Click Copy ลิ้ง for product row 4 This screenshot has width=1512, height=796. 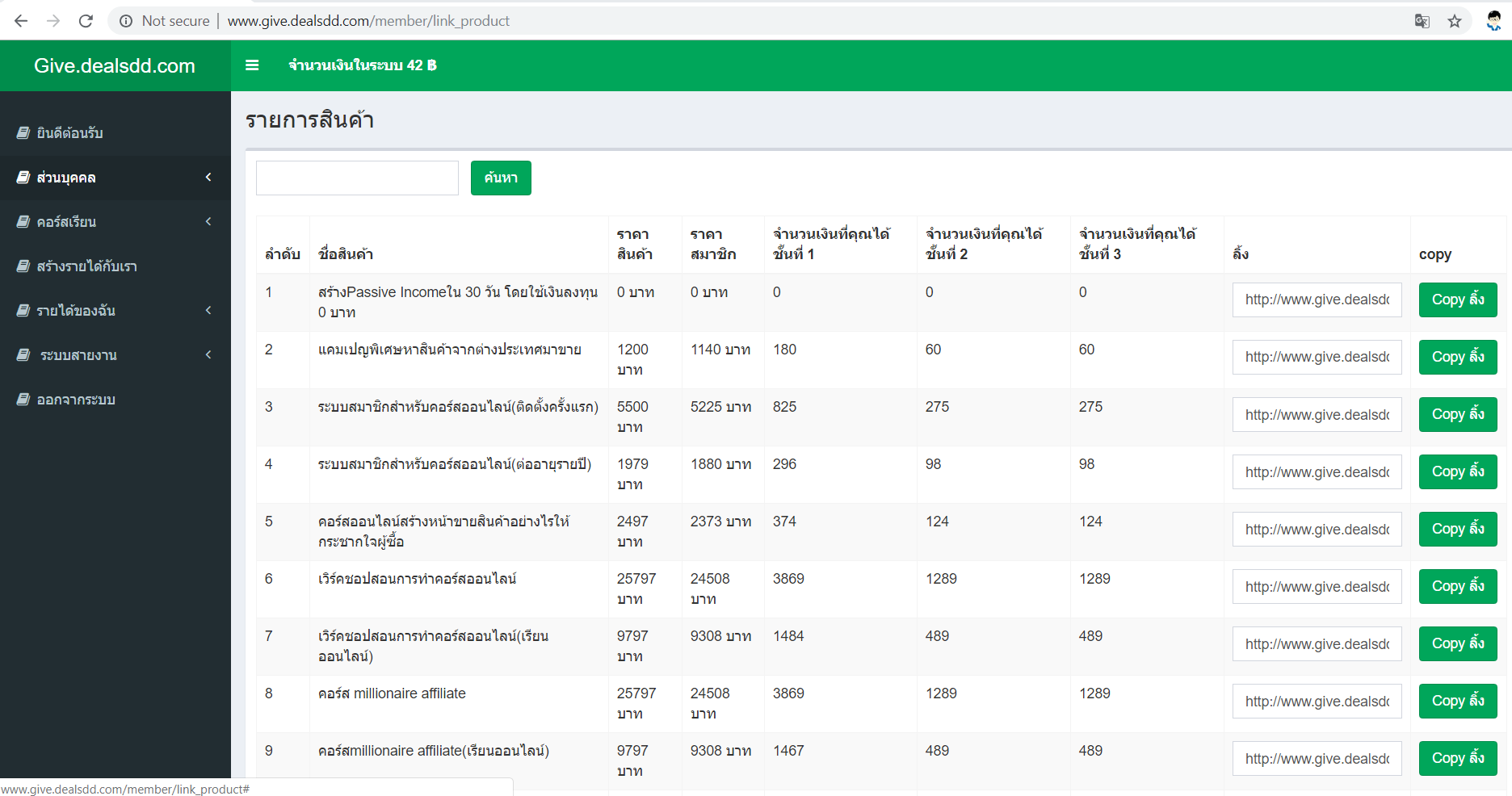(x=1458, y=471)
